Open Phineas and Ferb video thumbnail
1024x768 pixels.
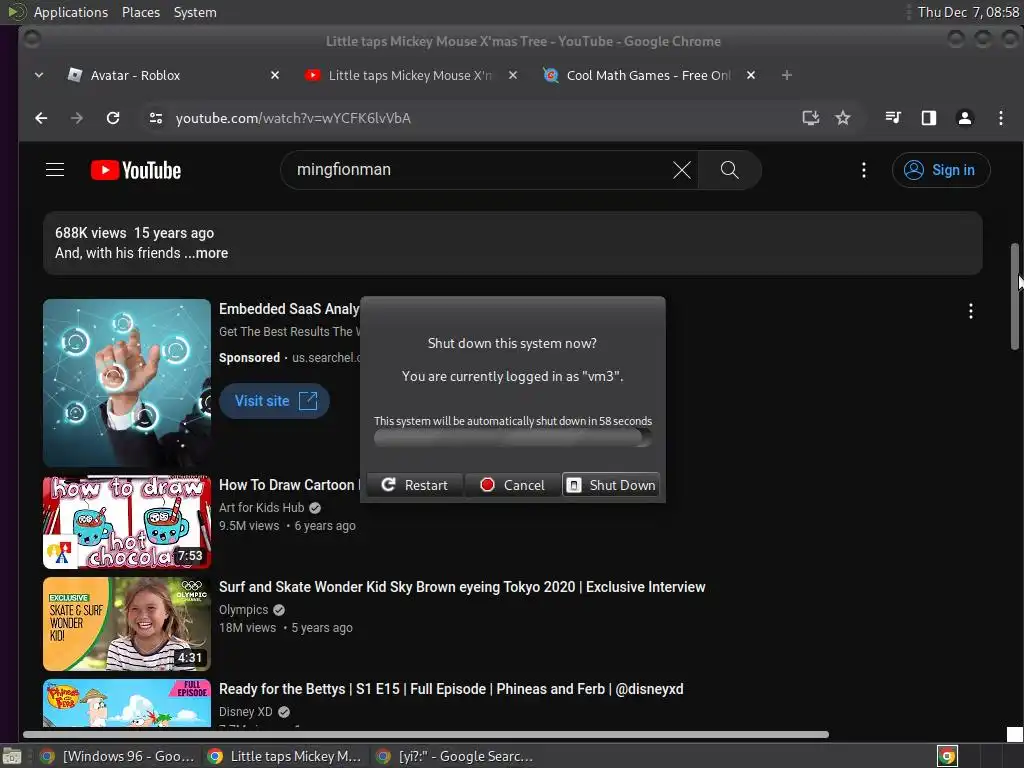tap(127, 703)
